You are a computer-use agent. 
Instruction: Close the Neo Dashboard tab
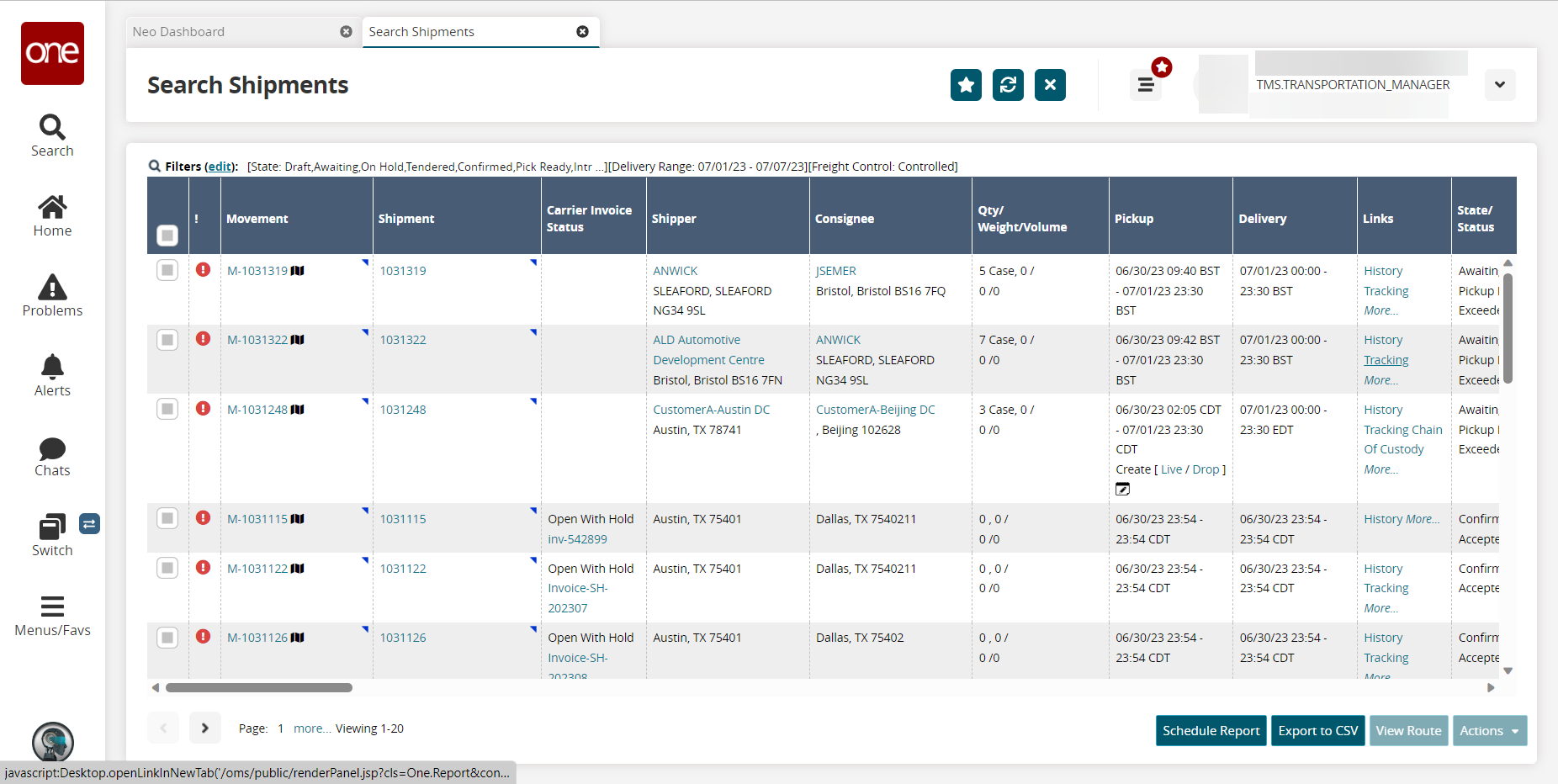click(x=346, y=31)
